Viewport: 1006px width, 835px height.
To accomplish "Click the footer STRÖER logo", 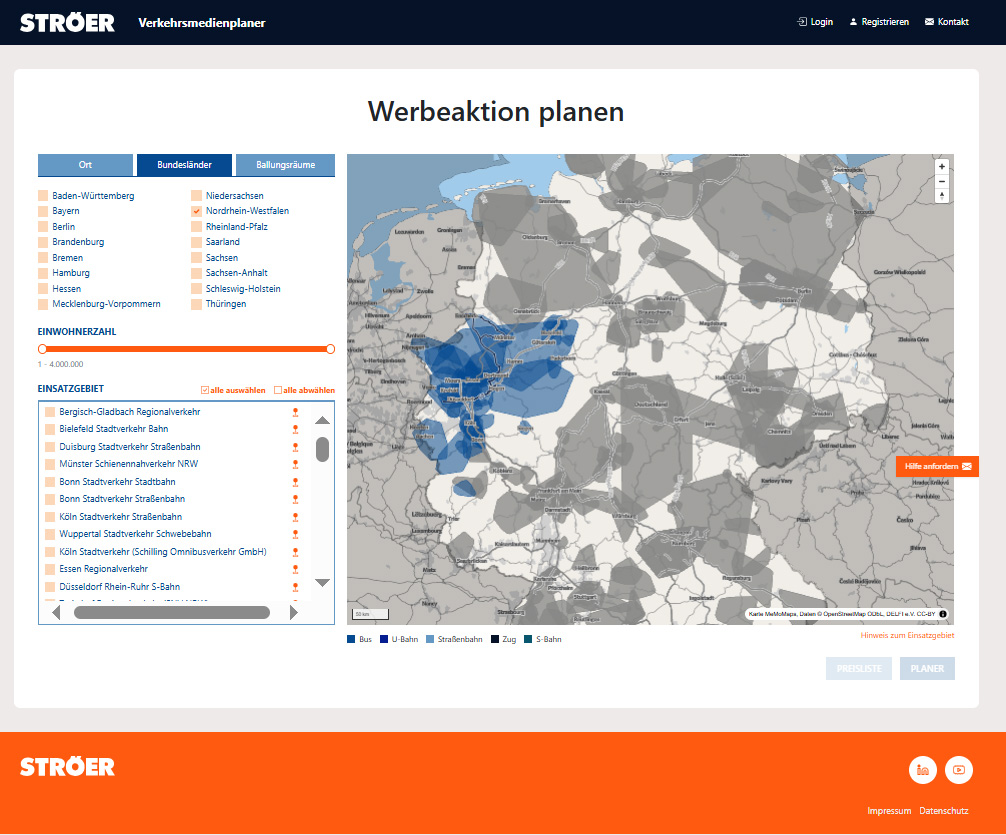I will click(x=67, y=767).
